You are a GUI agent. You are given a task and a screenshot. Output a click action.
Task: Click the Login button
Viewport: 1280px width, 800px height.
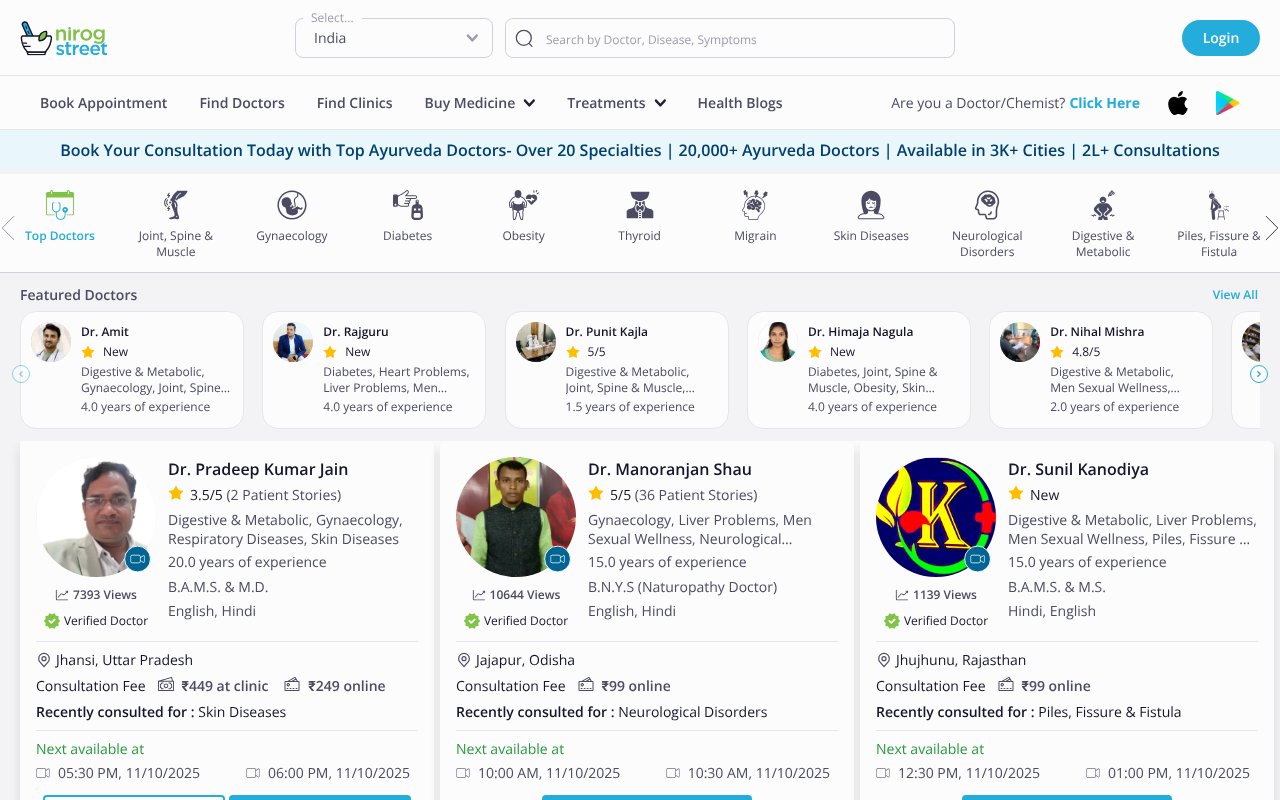[1221, 38]
